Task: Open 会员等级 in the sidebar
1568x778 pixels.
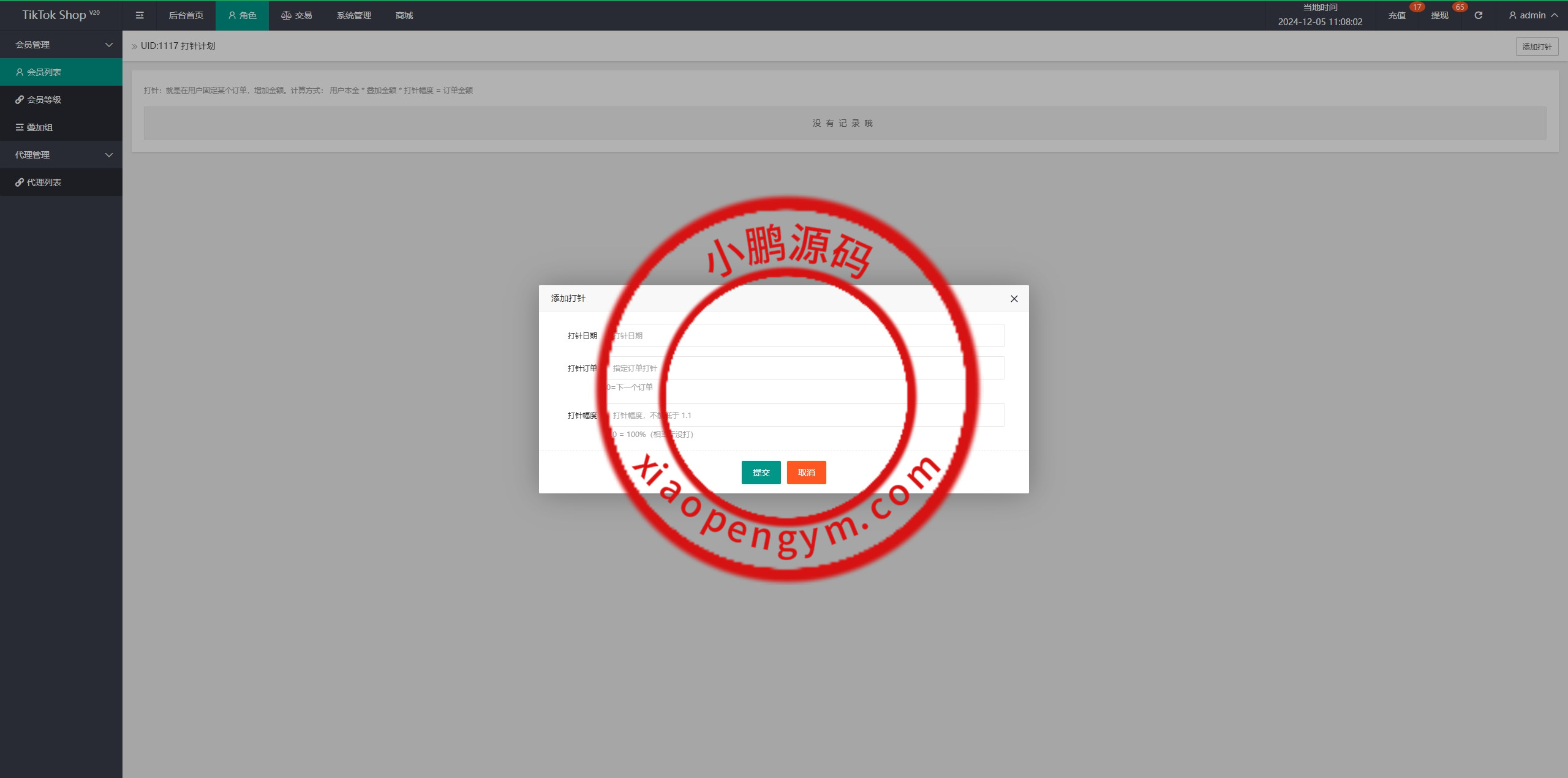Action: 43,100
